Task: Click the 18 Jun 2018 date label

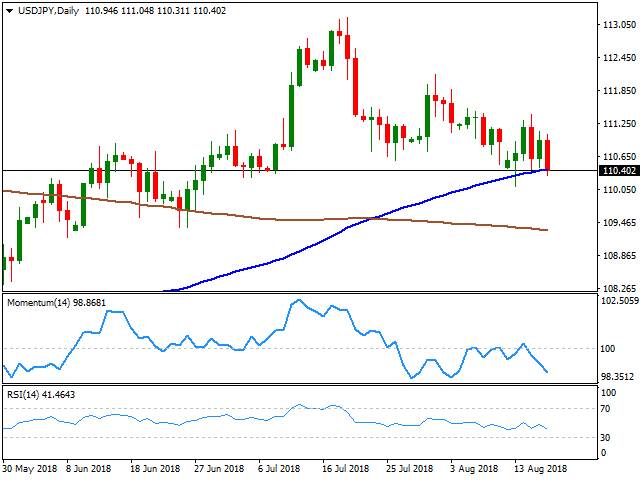Action: point(155,469)
